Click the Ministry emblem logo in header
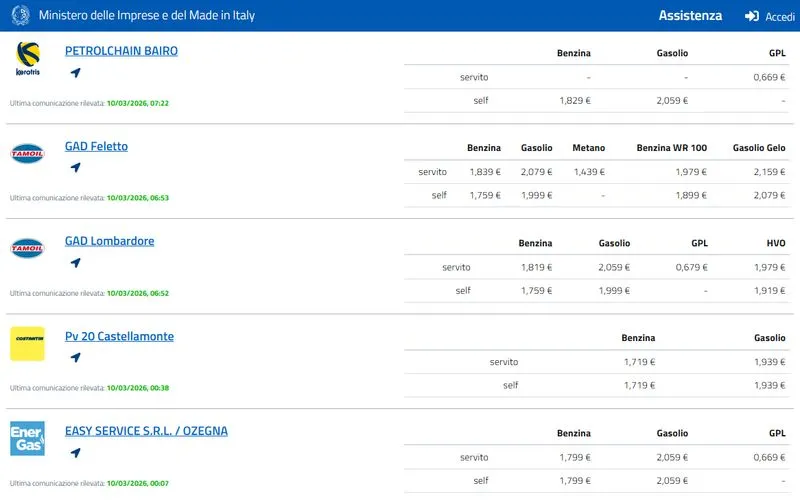This screenshot has width=800, height=503. [20, 16]
